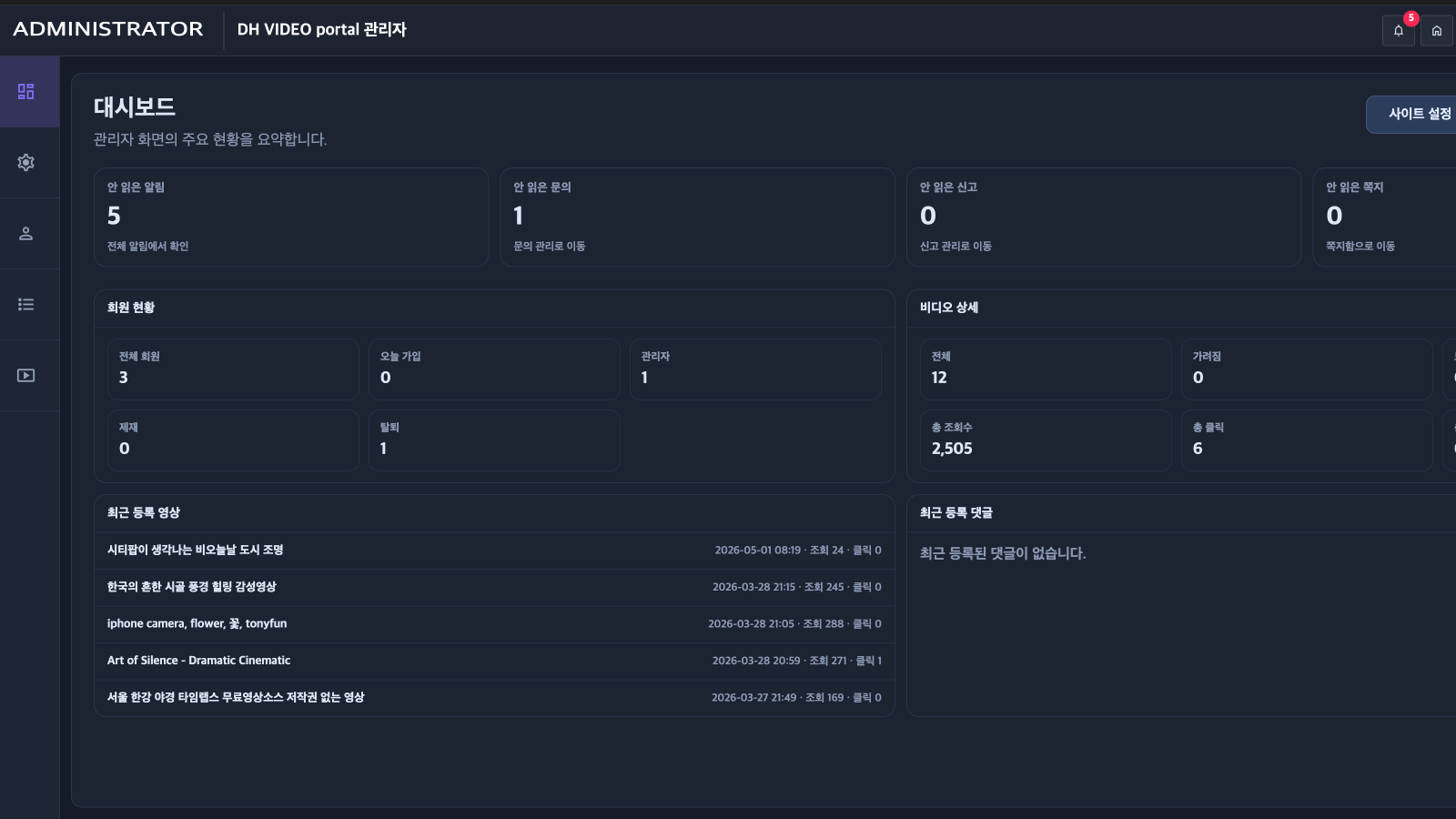Click the 전체 알림에서 확인 text
Screen dimensions: 1456x819
[x=147, y=247]
